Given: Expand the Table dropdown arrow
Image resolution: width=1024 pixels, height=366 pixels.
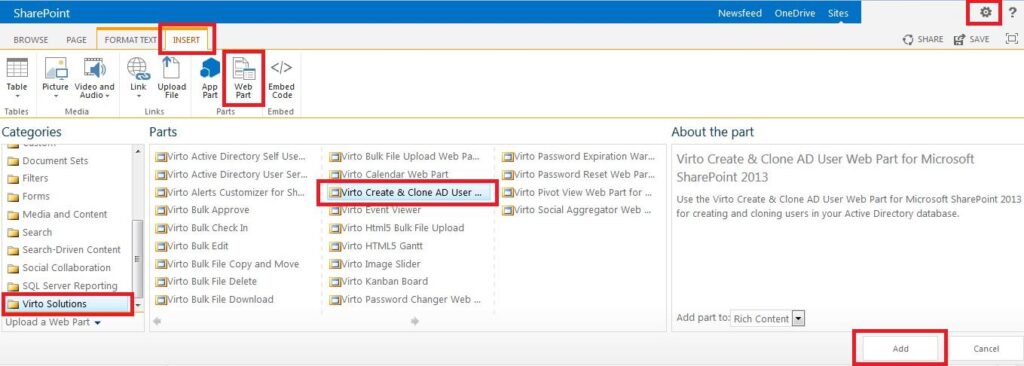Looking at the screenshot, I should (x=17, y=96).
